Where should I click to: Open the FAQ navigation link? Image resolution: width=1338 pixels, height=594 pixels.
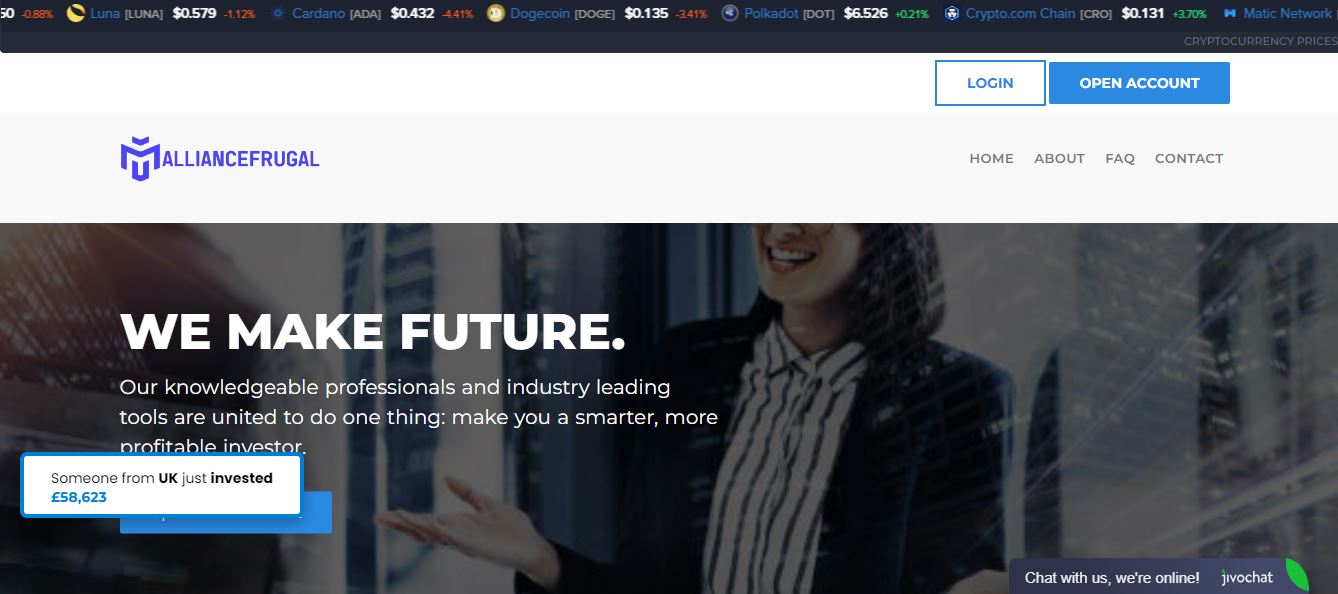click(1120, 158)
